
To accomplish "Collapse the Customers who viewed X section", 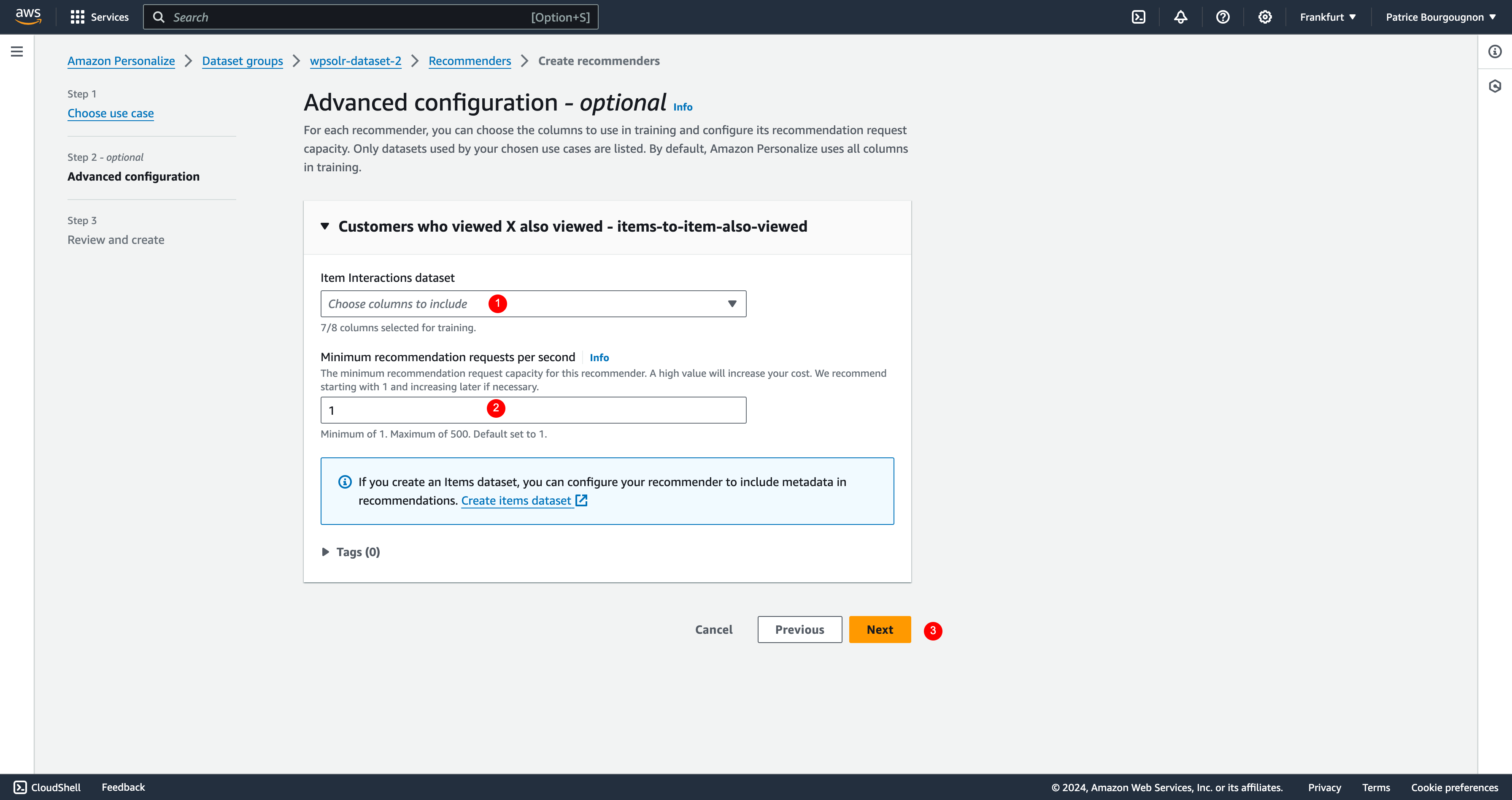I will [x=324, y=227].
